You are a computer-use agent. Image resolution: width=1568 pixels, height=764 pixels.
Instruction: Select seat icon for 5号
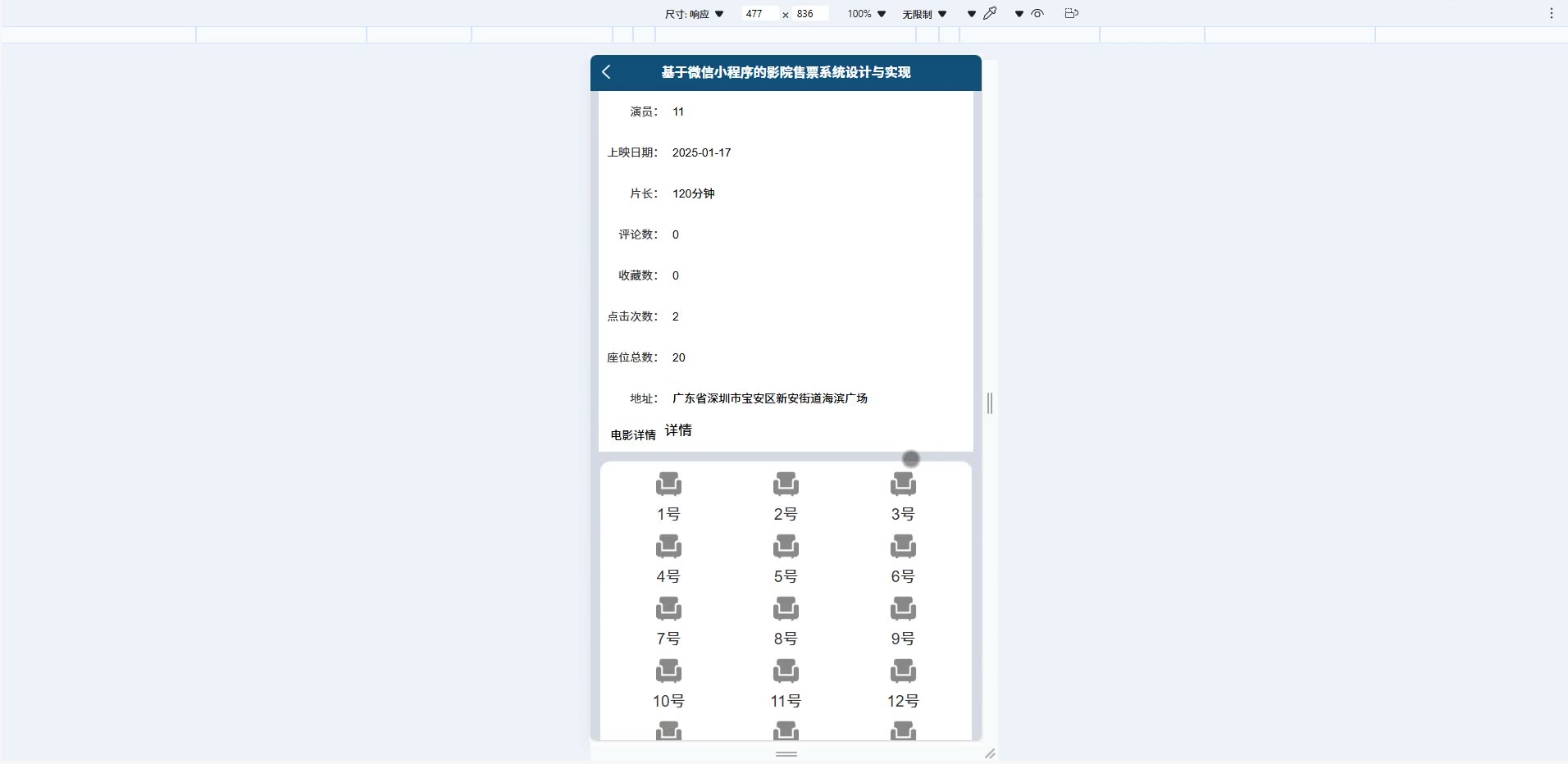coord(786,546)
